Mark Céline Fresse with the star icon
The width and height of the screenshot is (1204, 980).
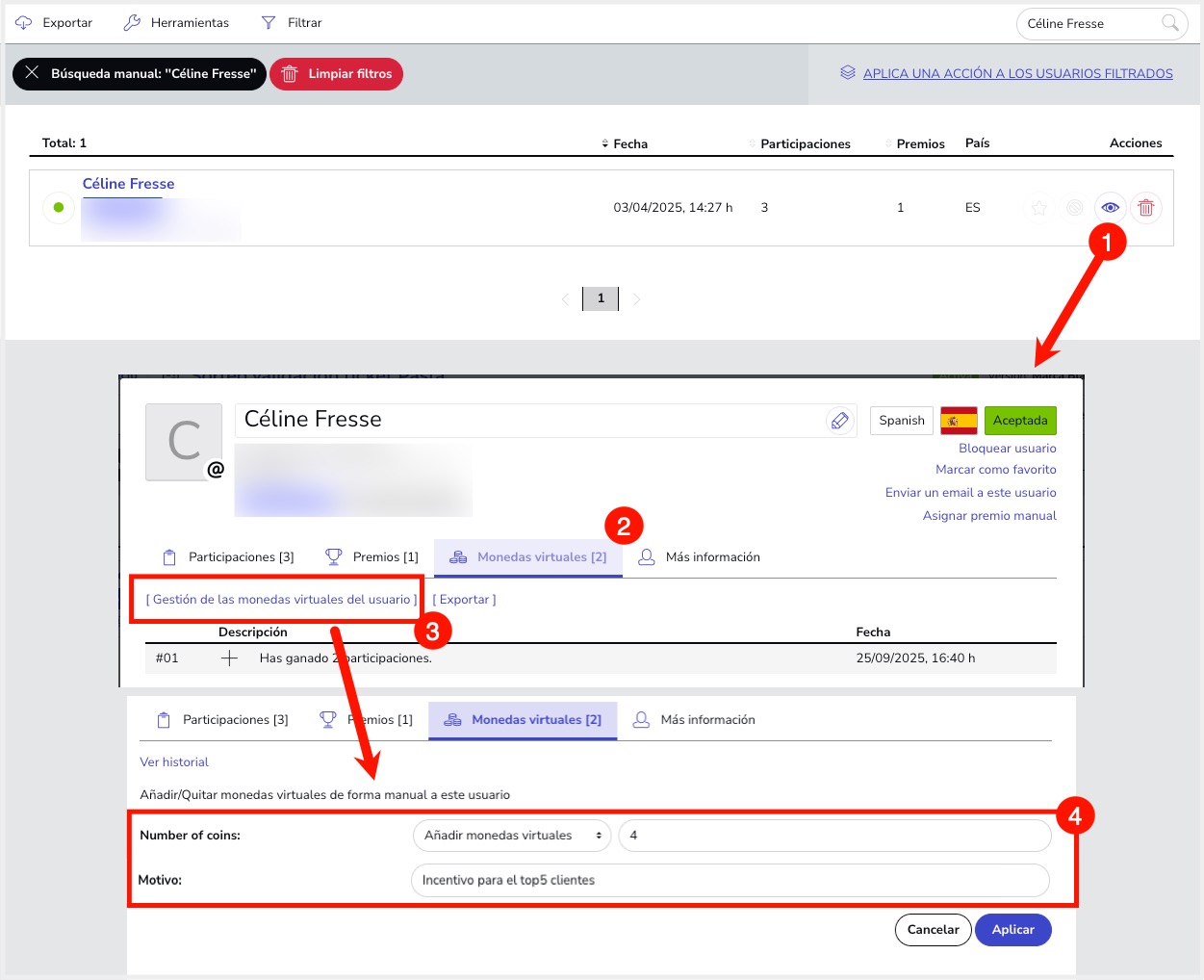click(1038, 208)
